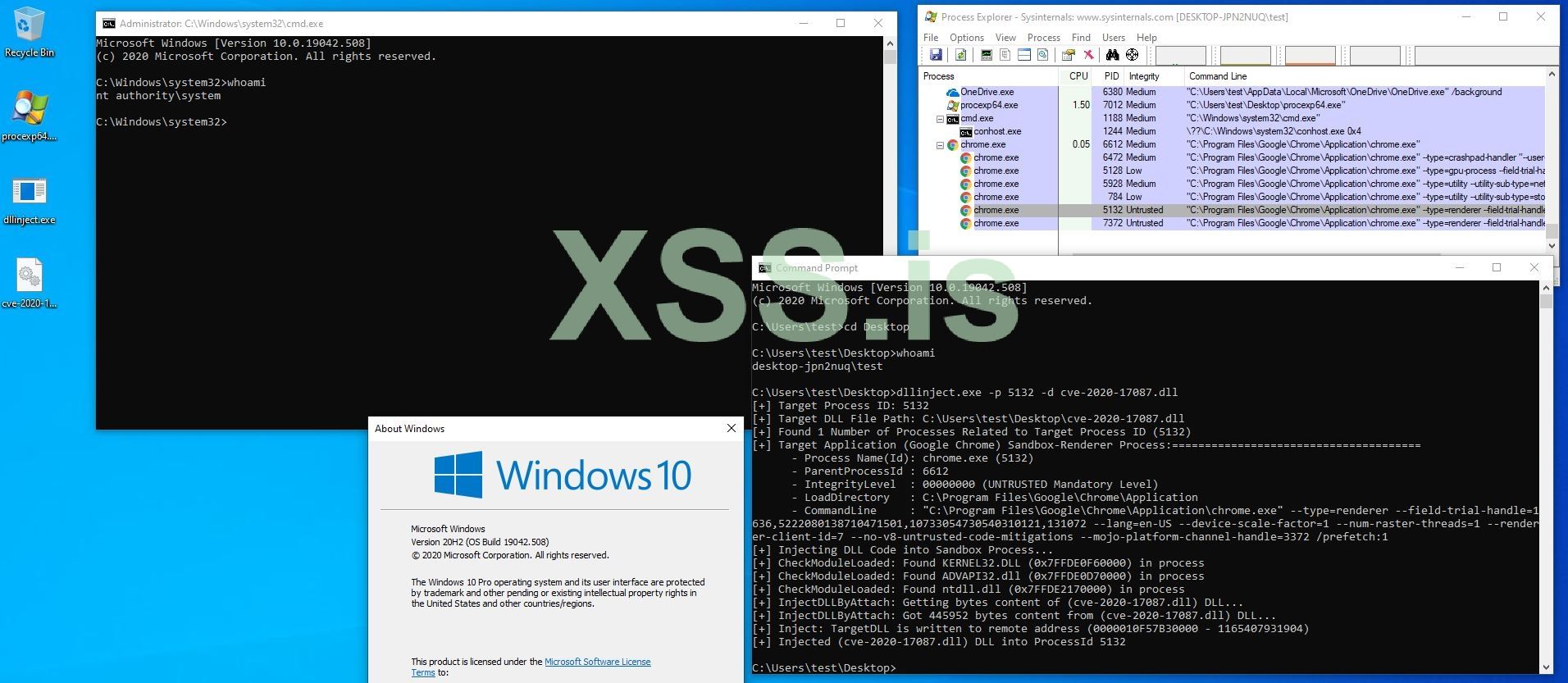This screenshot has width=1568, height=683.
Task: Click 'Injected (cve-2020-17087.dll)' output line
Action: point(939,642)
